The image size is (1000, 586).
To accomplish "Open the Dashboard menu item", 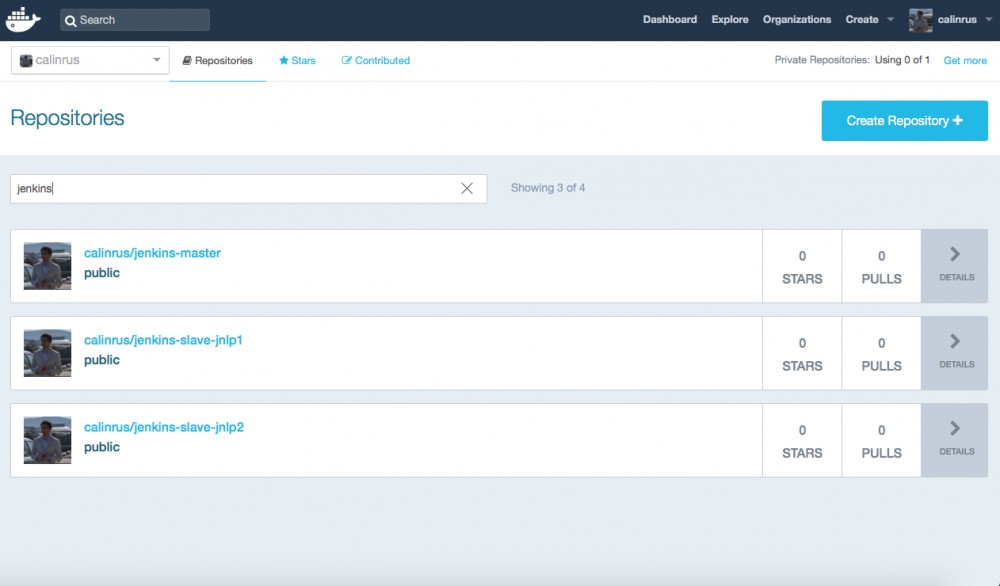I will coord(670,19).
